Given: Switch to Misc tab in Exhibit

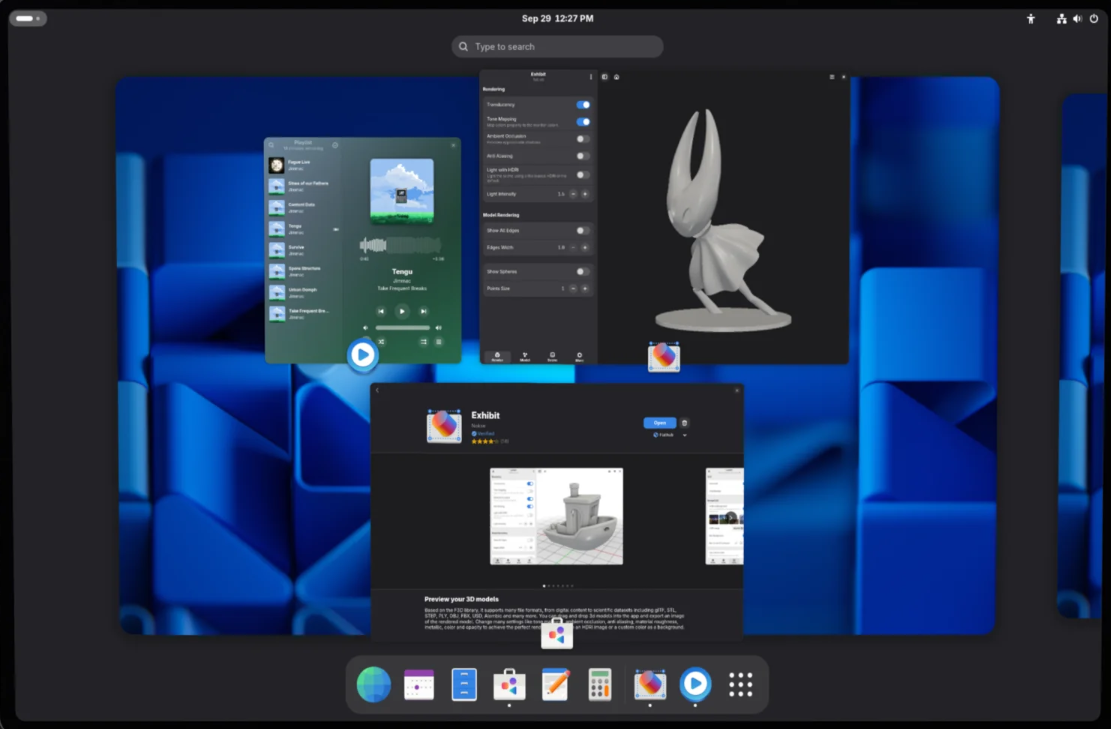Looking at the screenshot, I should [x=580, y=356].
